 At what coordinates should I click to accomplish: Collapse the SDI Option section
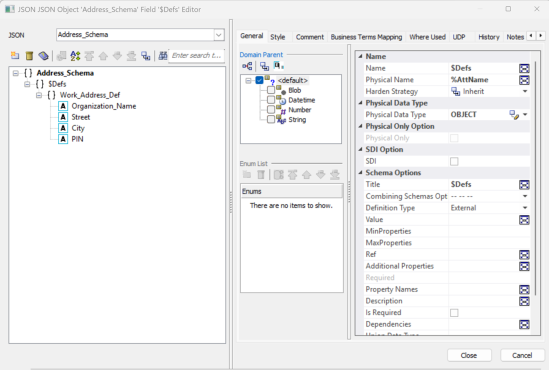(x=360, y=149)
